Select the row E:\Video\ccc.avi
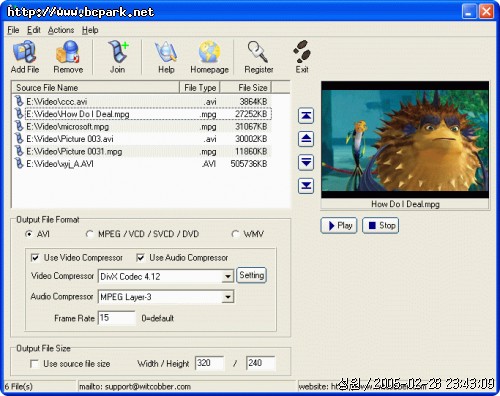The width and height of the screenshot is (500, 396). 142,101
